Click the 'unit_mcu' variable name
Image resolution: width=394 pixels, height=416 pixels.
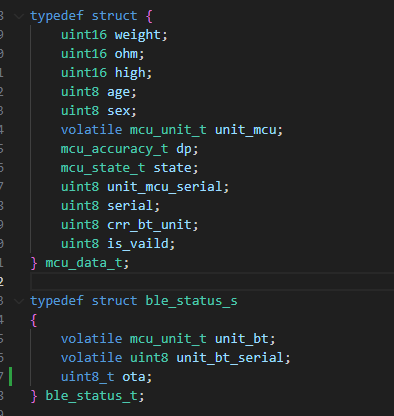(246, 130)
